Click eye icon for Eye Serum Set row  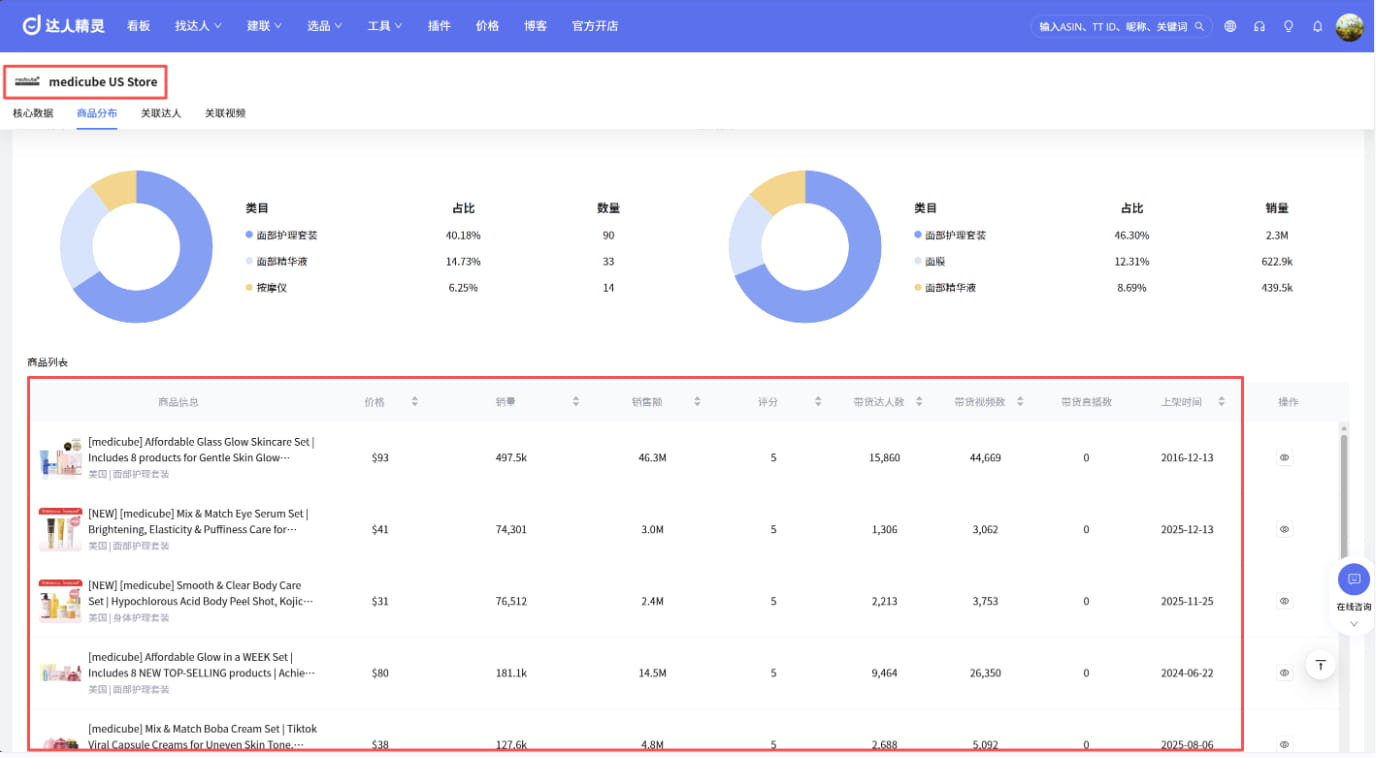point(1285,530)
